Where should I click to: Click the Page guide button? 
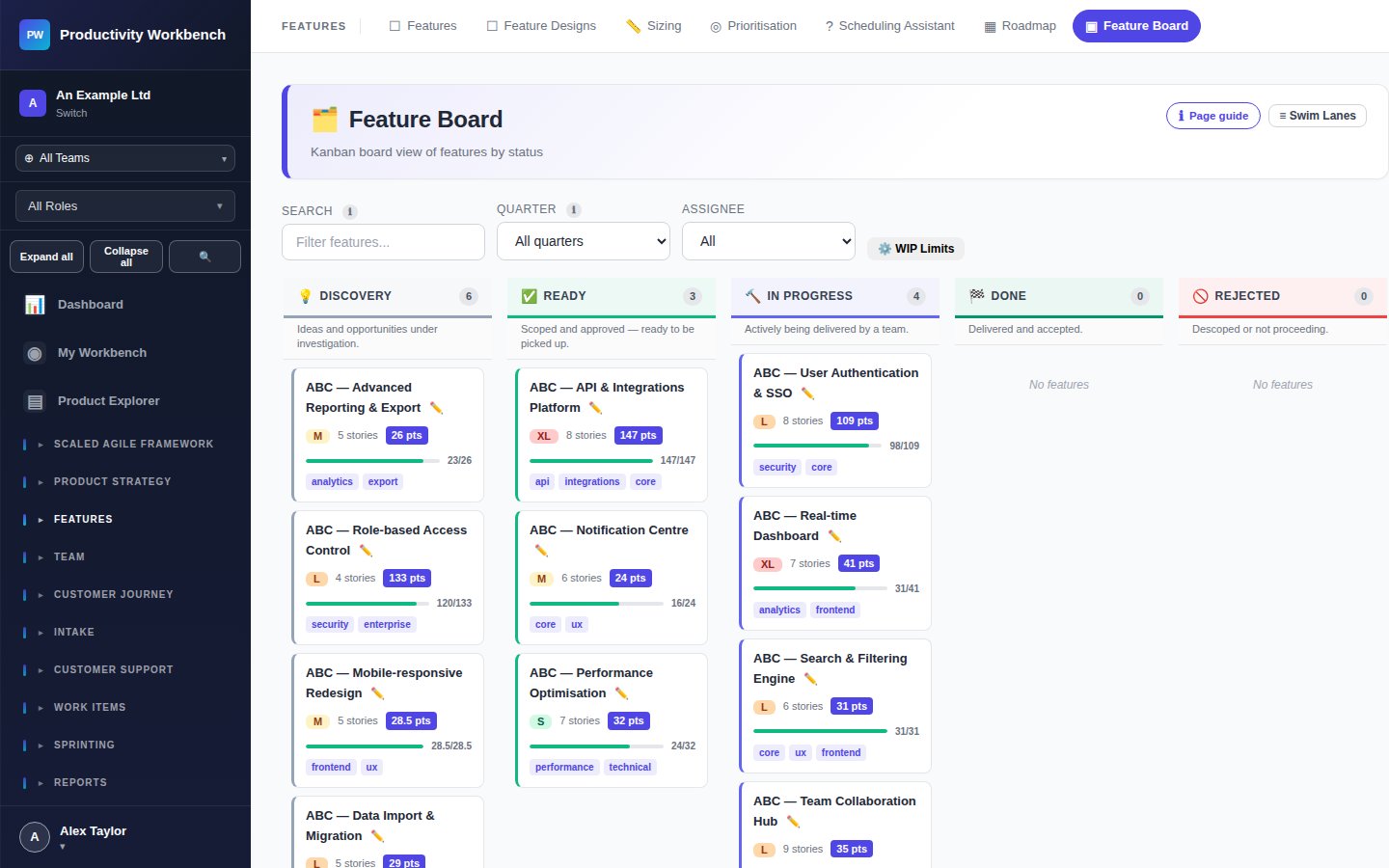click(1213, 116)
